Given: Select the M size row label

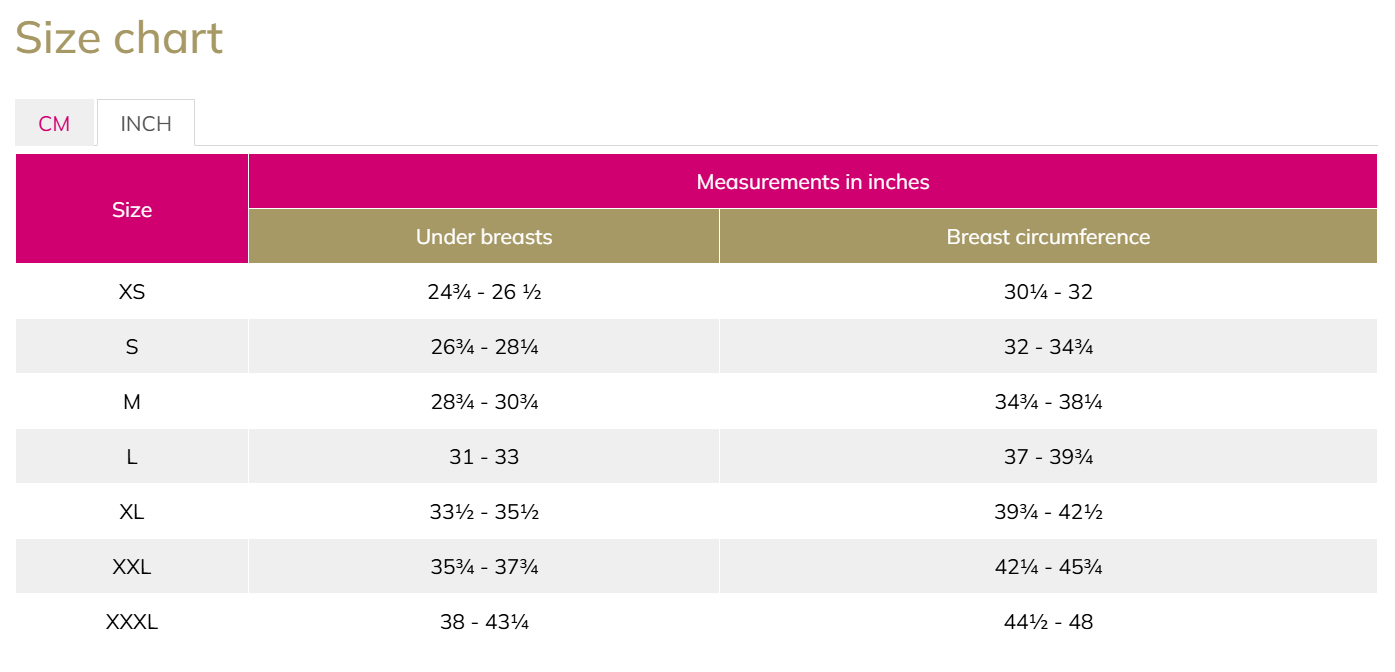Looking at the screenshot, I should point(132,402).
